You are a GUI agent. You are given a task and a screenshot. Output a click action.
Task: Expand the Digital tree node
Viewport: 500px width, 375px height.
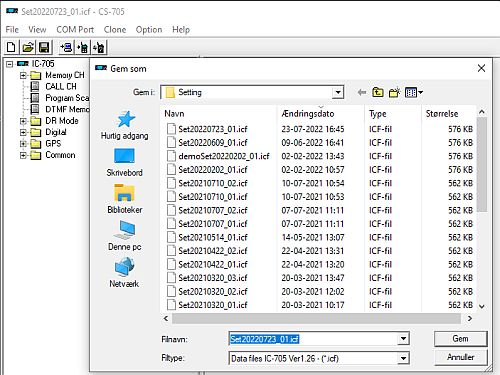point(23,132)
